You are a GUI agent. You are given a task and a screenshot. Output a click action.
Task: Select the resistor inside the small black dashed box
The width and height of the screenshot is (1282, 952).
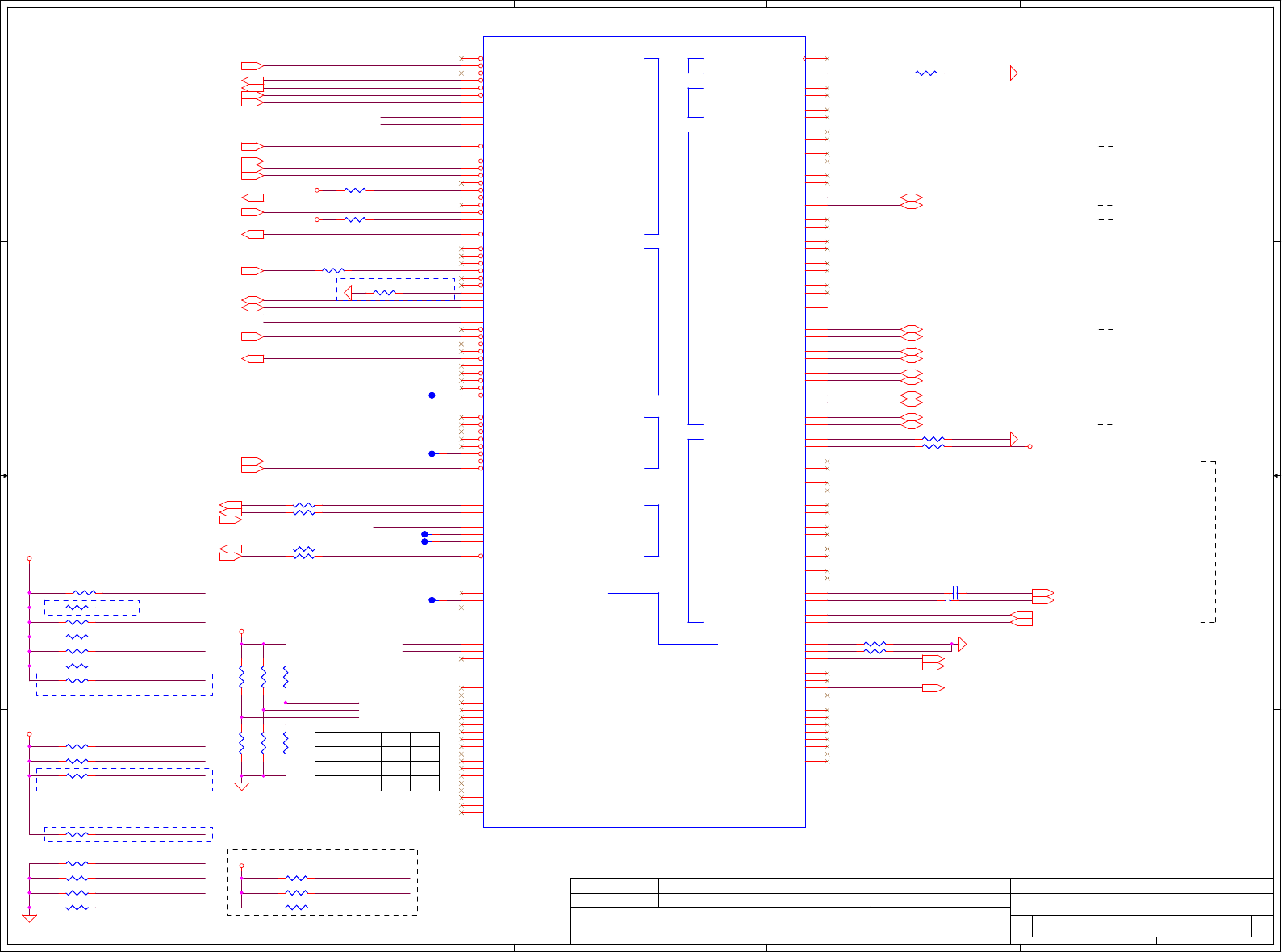tap(385, 293)
